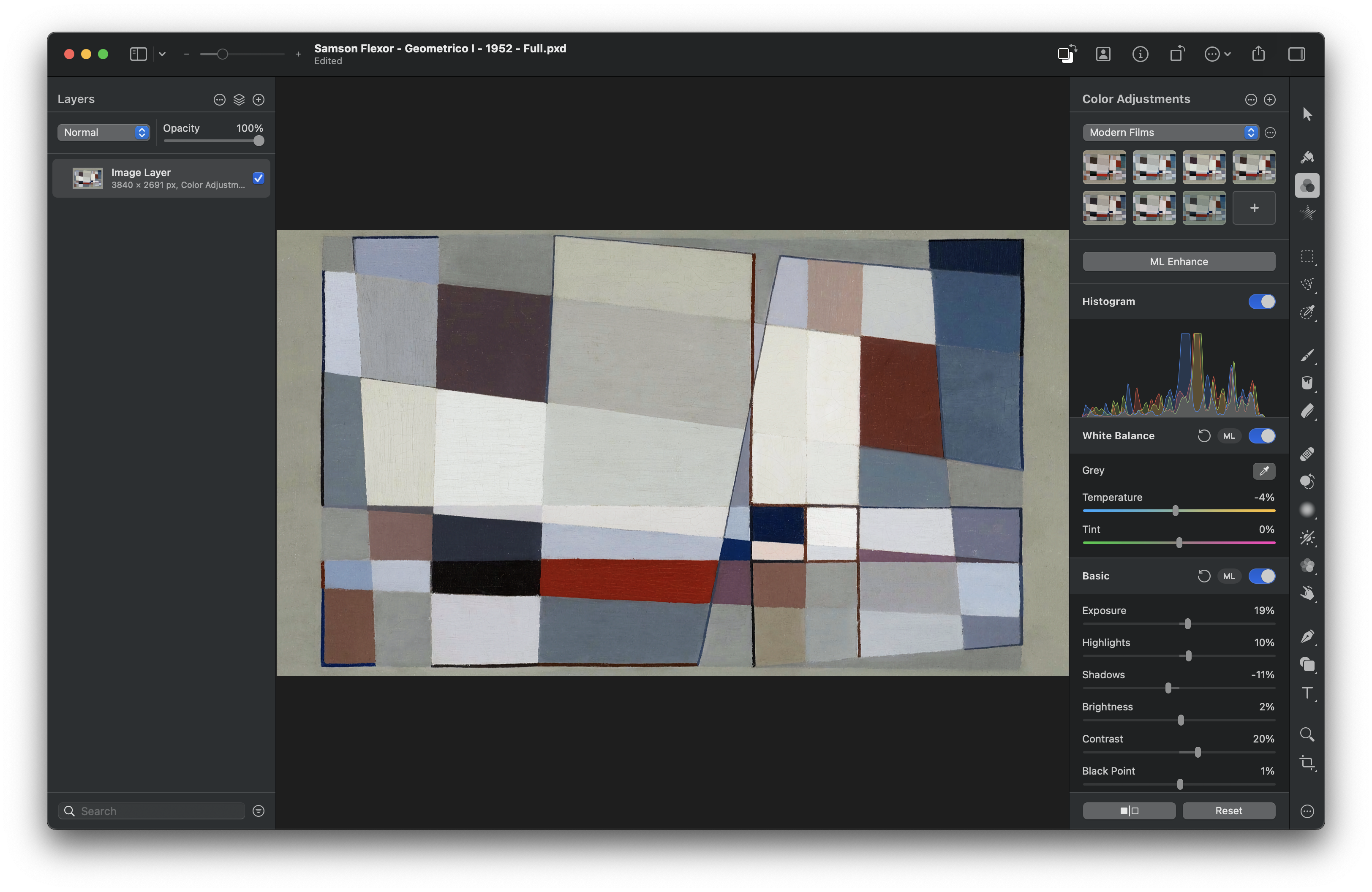Click the Exposure slider

coord(1178,623)
